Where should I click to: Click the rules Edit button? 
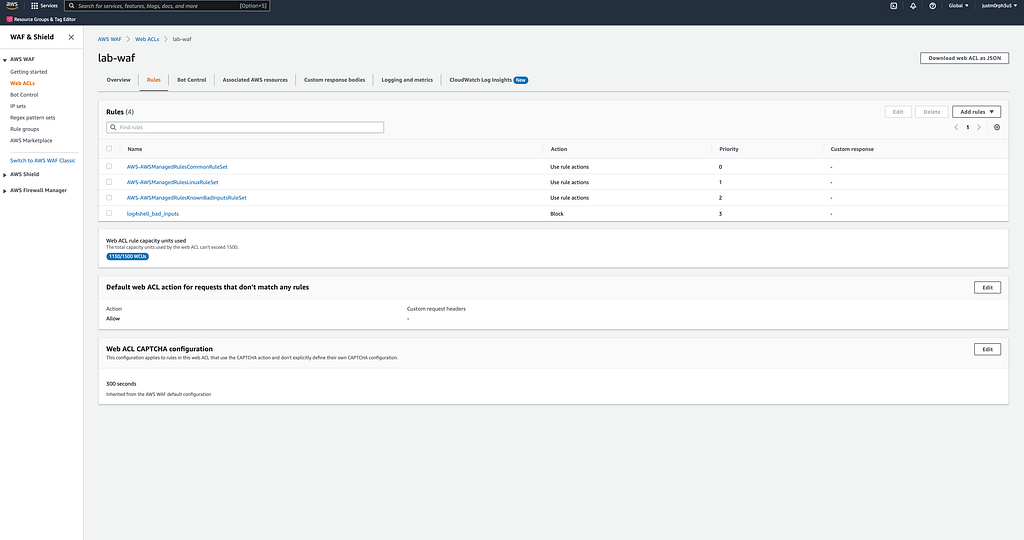(x=898, y=112)
